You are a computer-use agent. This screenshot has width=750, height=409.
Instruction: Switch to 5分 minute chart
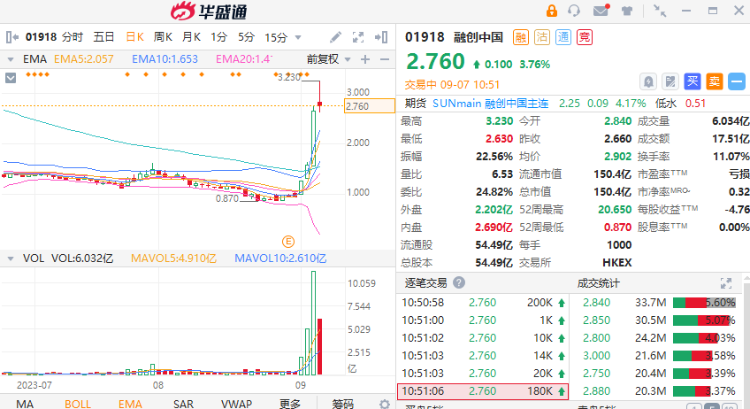tap(246, 37)
